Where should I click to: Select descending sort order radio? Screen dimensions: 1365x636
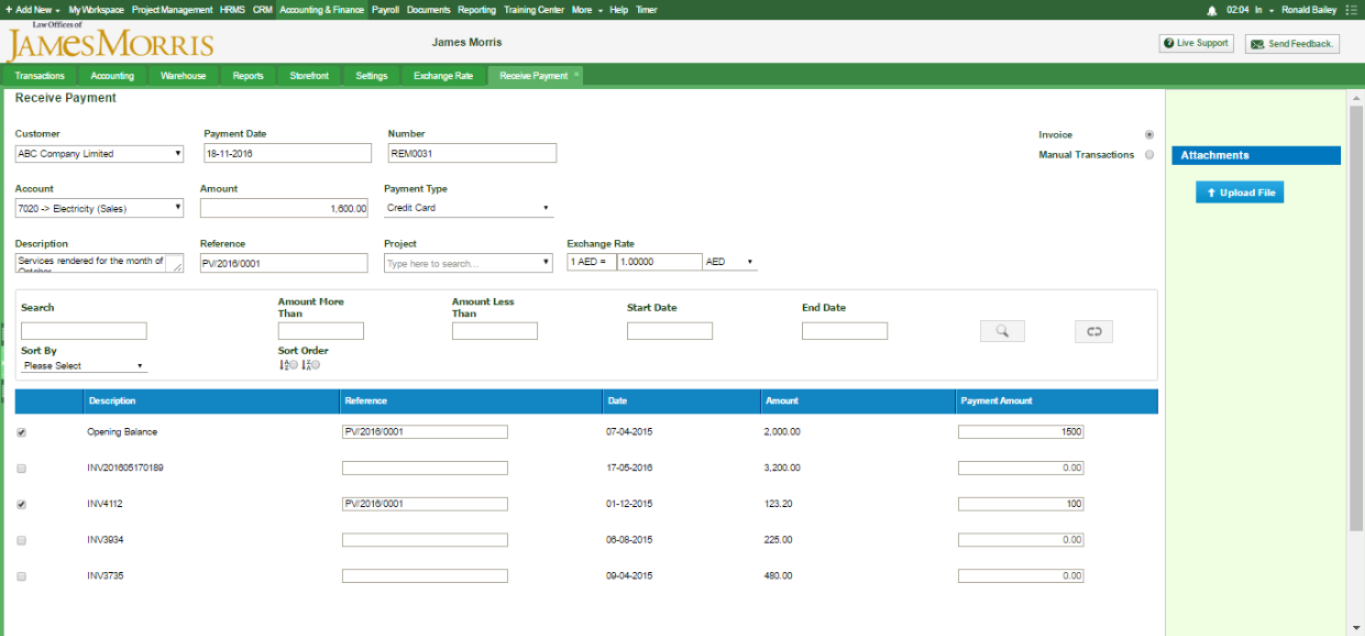[x=314, y=365]
